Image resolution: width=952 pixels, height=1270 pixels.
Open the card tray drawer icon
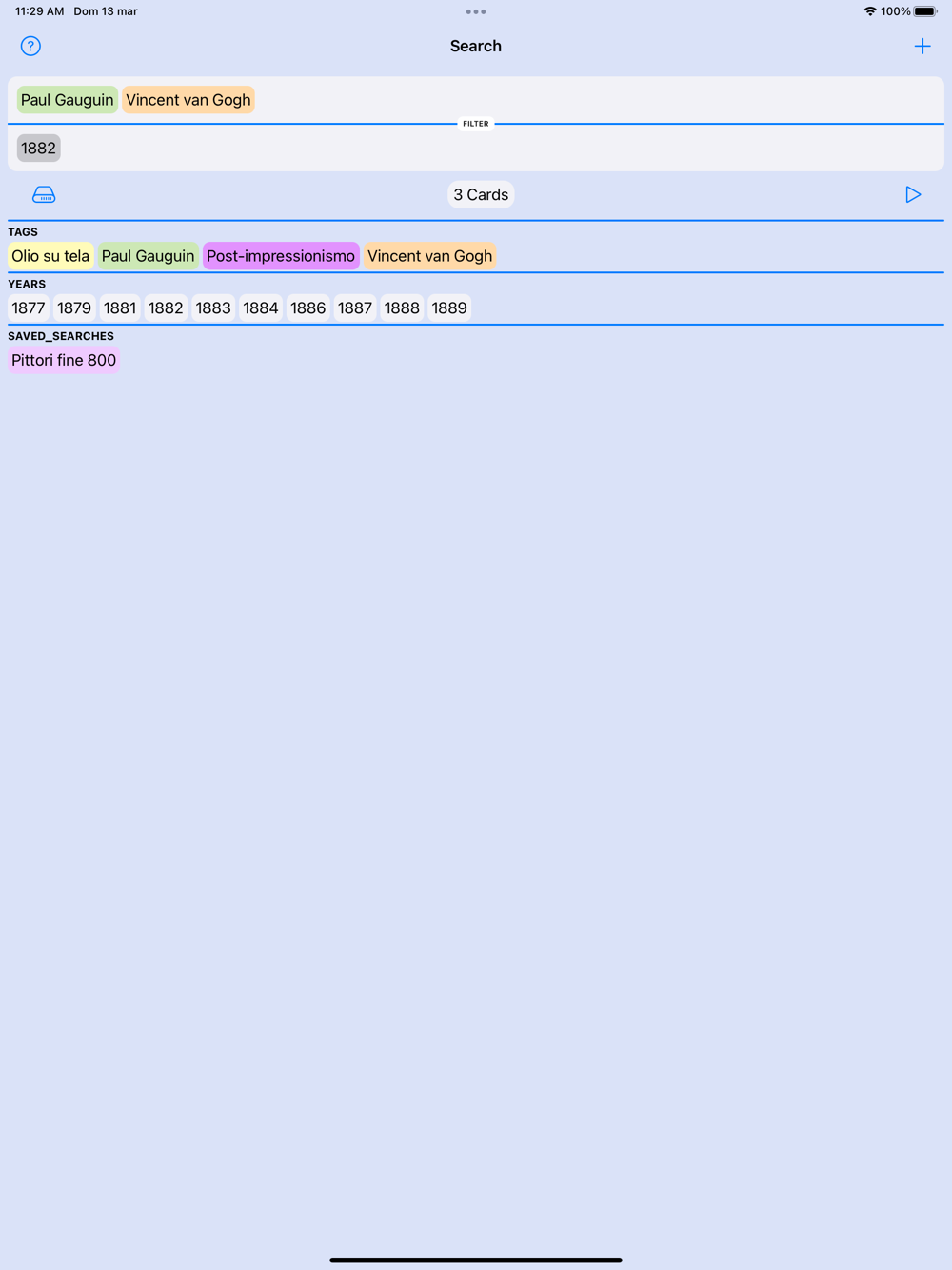(x=44, y=194)
